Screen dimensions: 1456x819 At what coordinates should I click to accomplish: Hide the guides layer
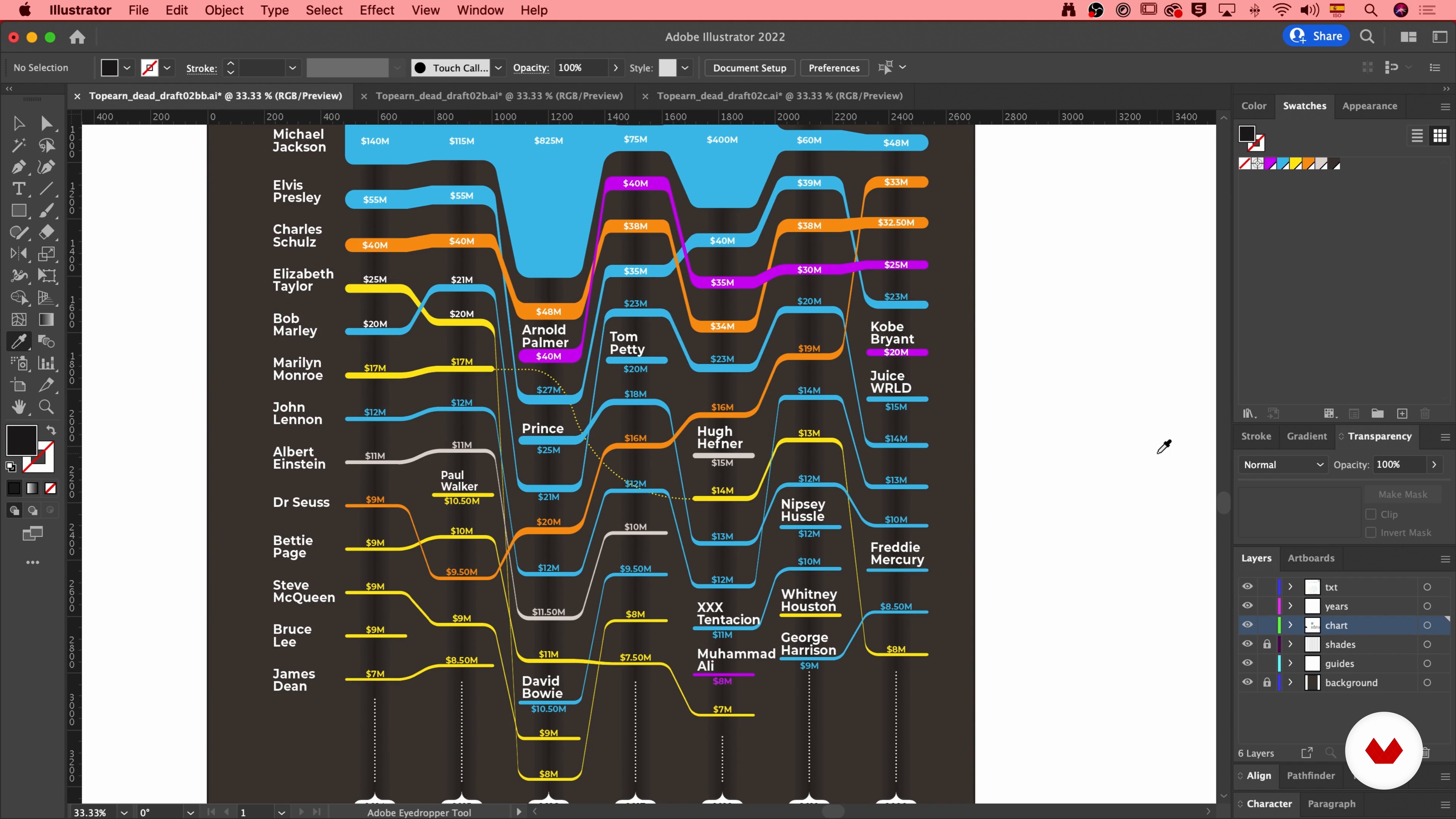pos(1247,663)
